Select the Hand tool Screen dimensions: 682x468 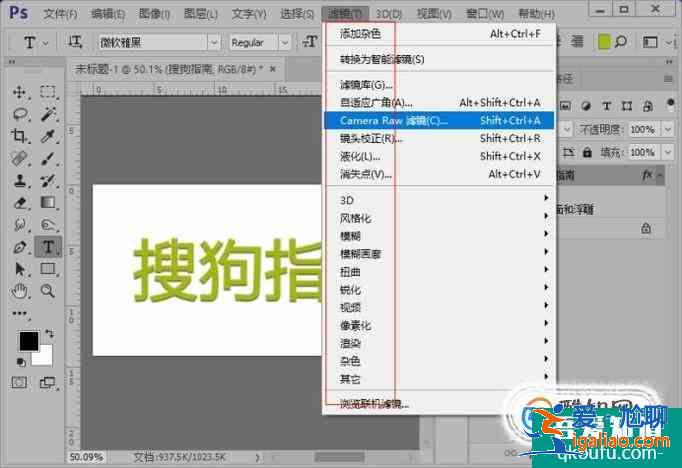point(20,291)
